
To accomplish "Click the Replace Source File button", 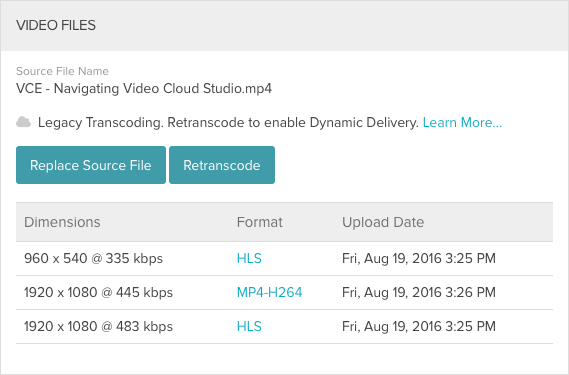I will [91, 165].
